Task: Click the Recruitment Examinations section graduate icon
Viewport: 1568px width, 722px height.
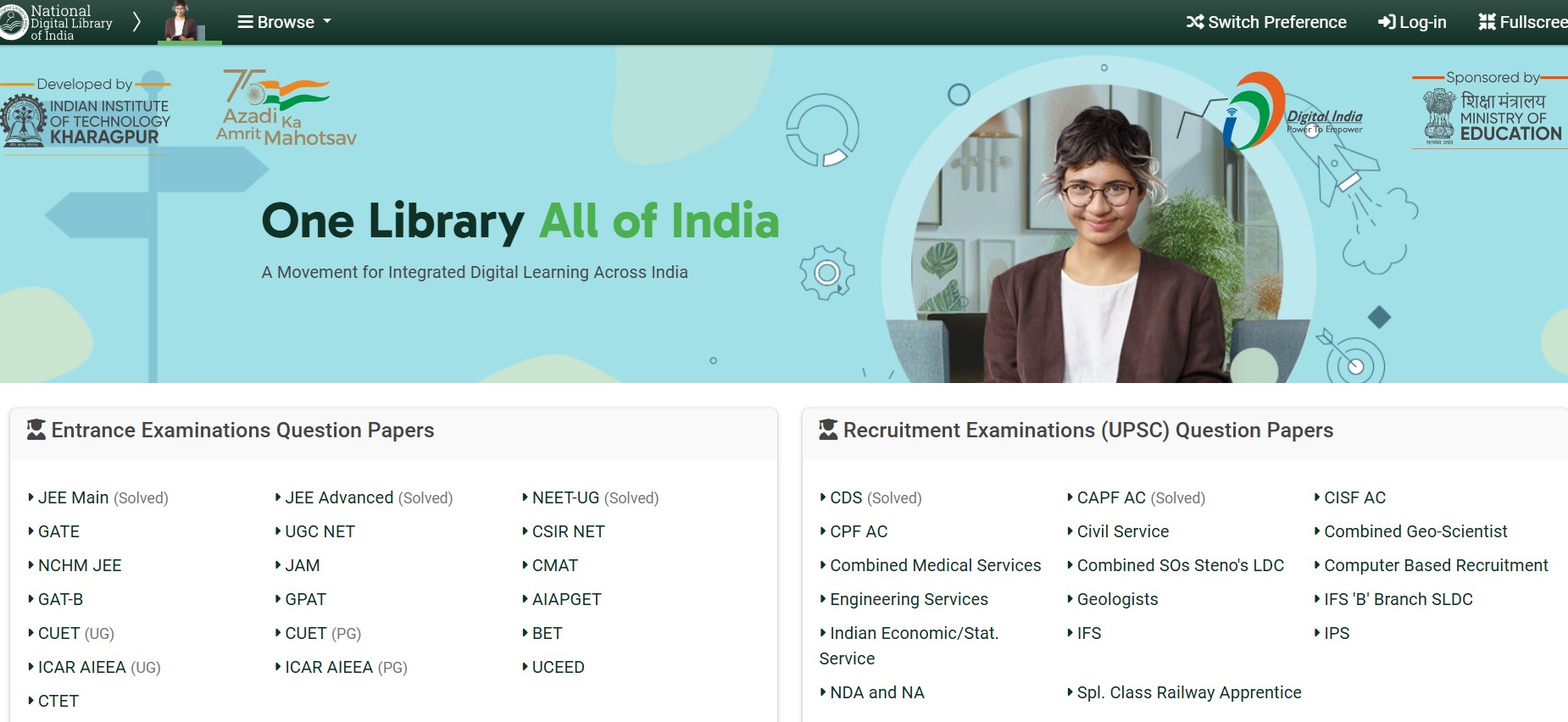Action: pyautogui.click(x=828, y=430)
